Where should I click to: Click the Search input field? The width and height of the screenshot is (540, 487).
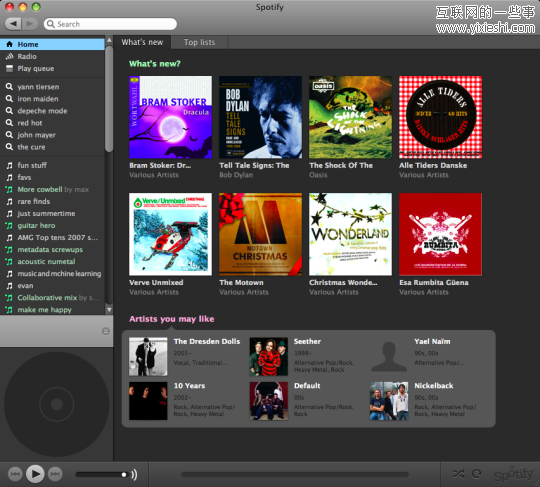110,24
